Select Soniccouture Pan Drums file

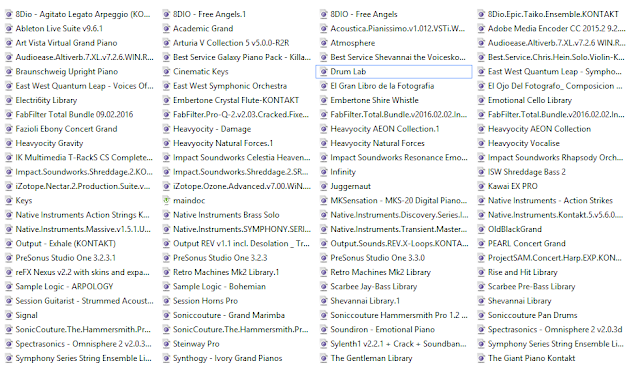coord(533,315)
